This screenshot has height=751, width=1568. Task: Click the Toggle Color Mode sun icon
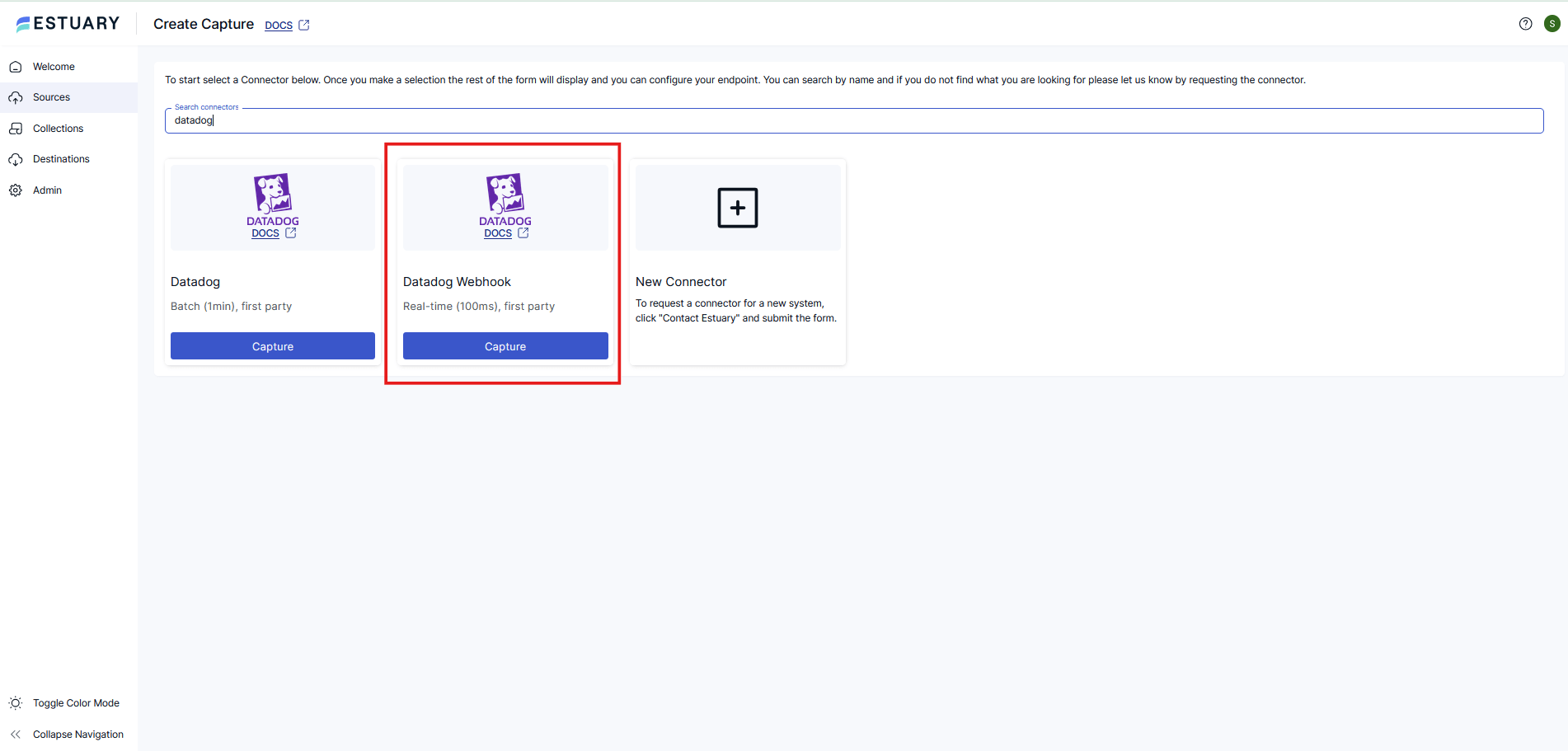(x=16, y=703)
